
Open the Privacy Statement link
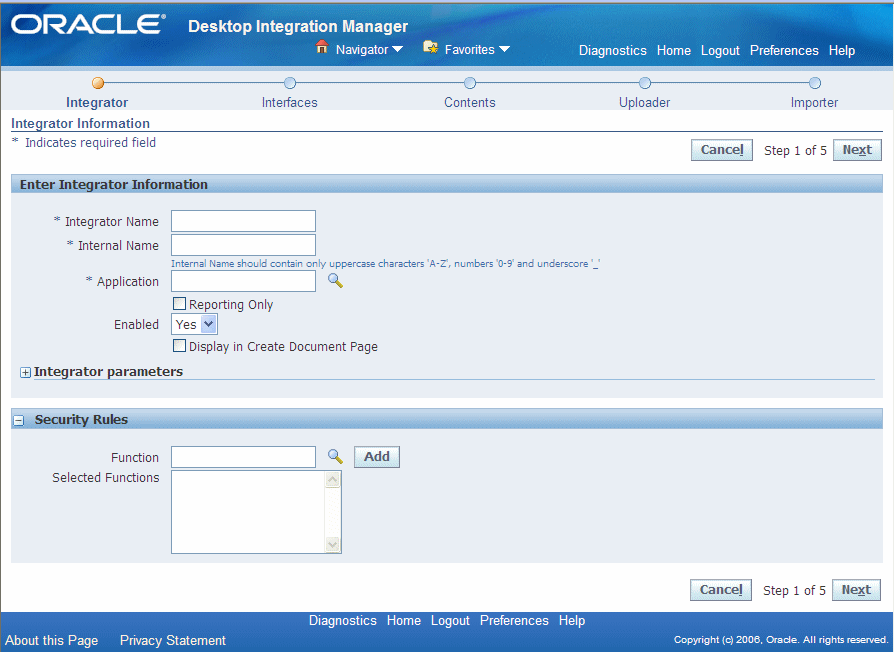point(173,641)
